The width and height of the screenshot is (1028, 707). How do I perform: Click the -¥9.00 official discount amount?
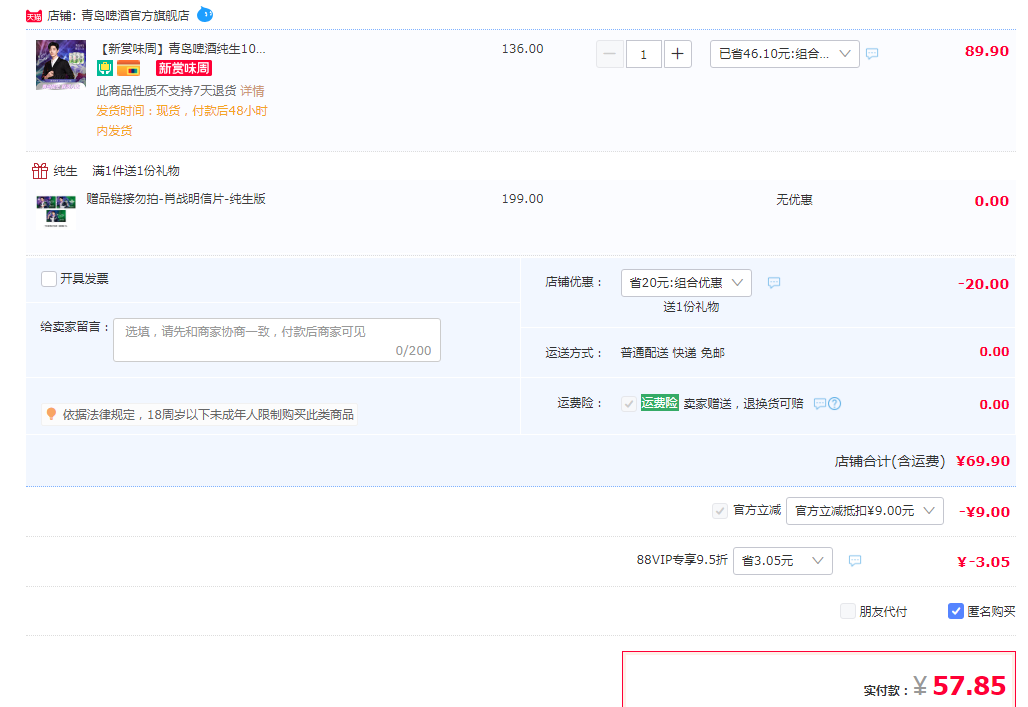click(984, 512)
